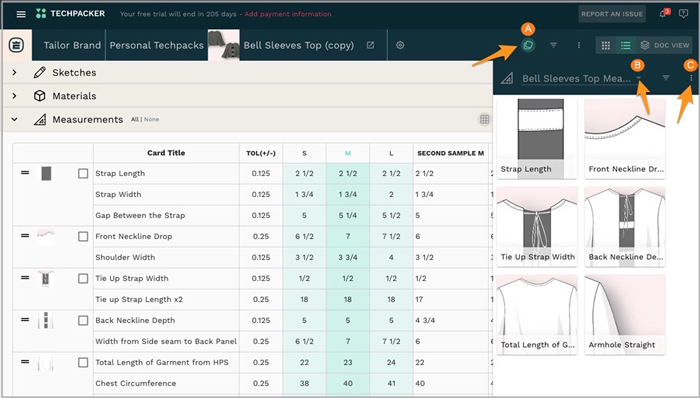Collapse the Measurements section
Image resolution: width=700 pixels, height=398 pixels.
tap(14, 120)
